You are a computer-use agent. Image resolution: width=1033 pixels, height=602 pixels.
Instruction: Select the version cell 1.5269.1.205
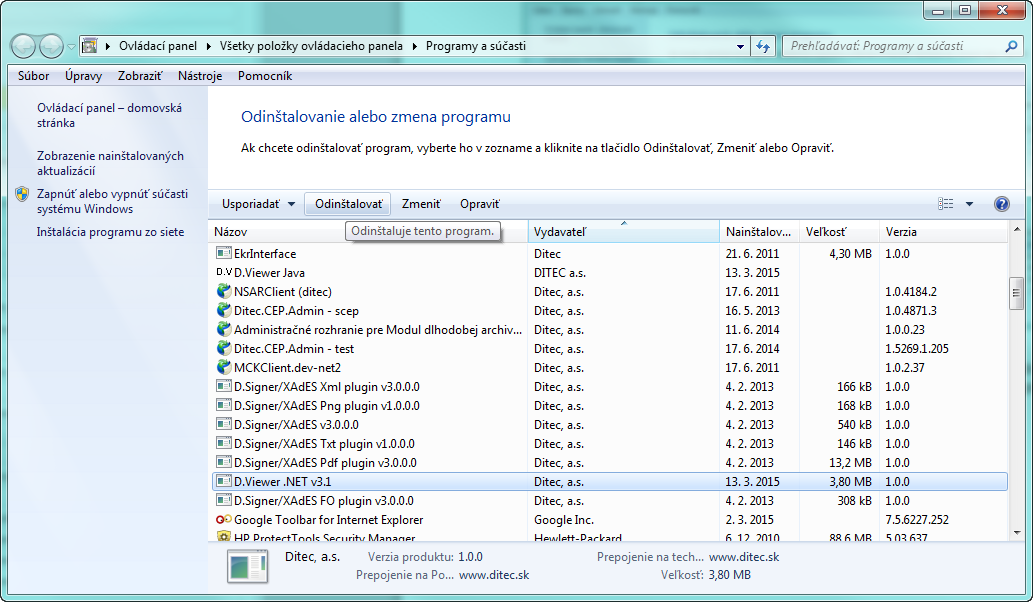pos(917,348)
